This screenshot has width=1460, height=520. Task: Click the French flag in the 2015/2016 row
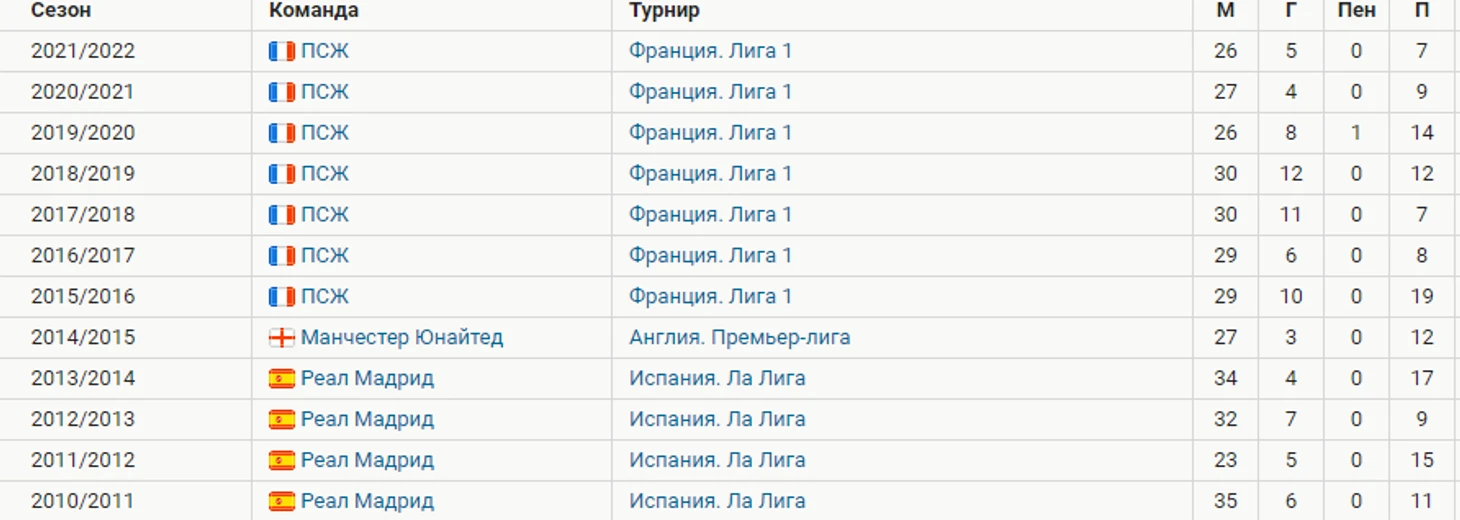pyautogui.click(x=282, y=297)
